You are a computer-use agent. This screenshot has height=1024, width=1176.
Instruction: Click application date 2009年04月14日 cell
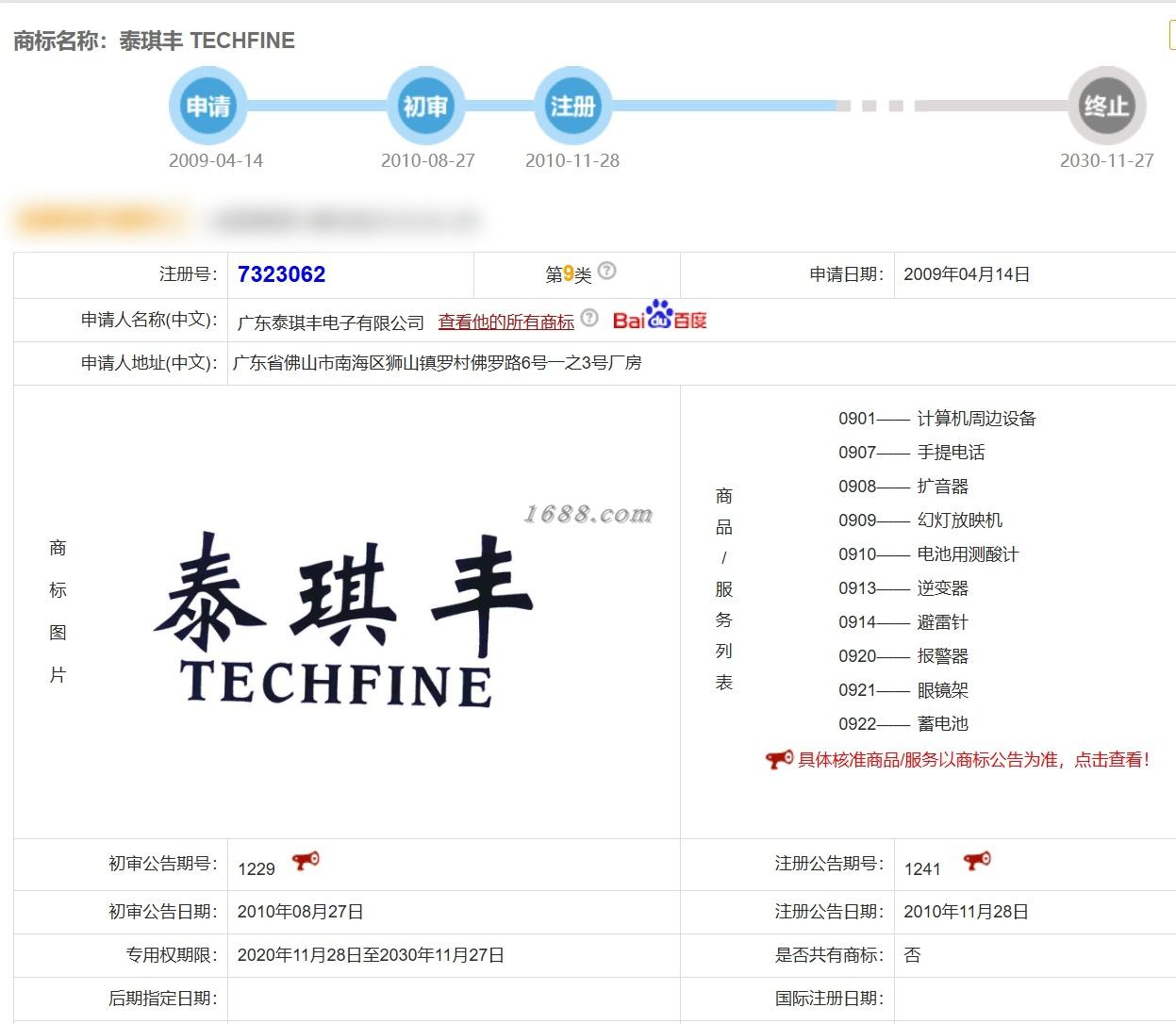point(967,274)
